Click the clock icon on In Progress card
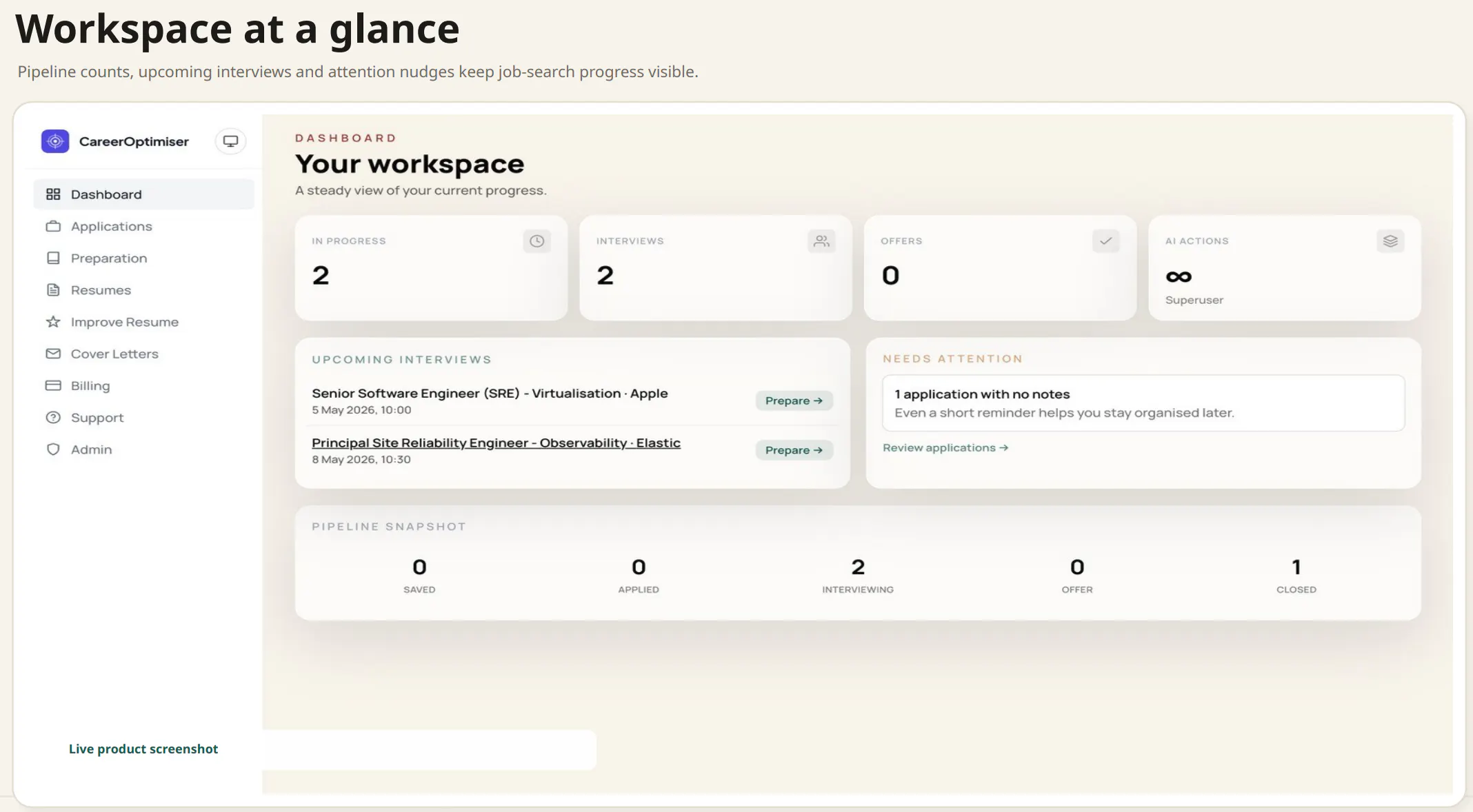Image resolution: width=1473 pixels, height=812 pixels. pos(537,241)
